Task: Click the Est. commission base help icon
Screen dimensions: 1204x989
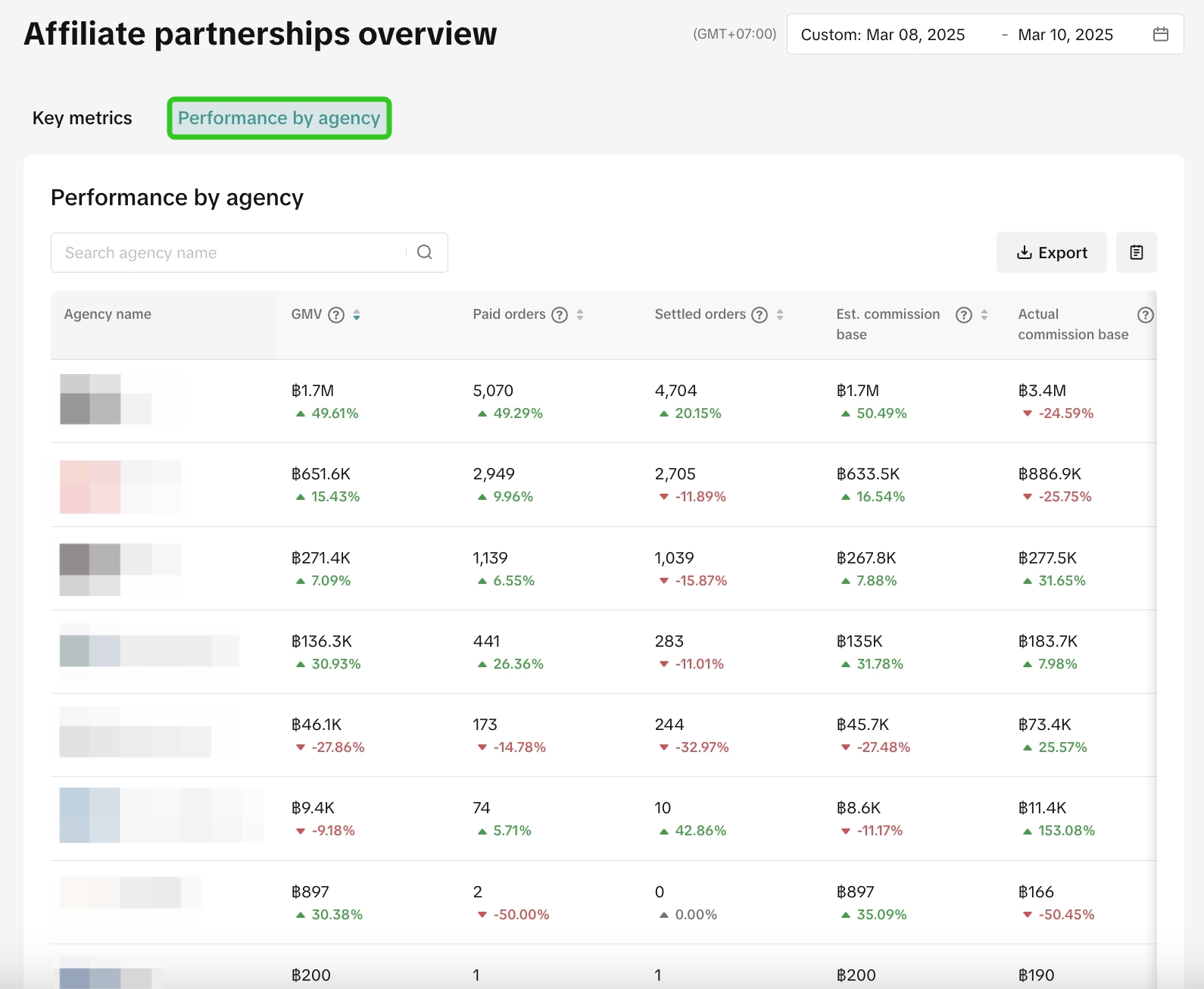Action: pos(963,315)
